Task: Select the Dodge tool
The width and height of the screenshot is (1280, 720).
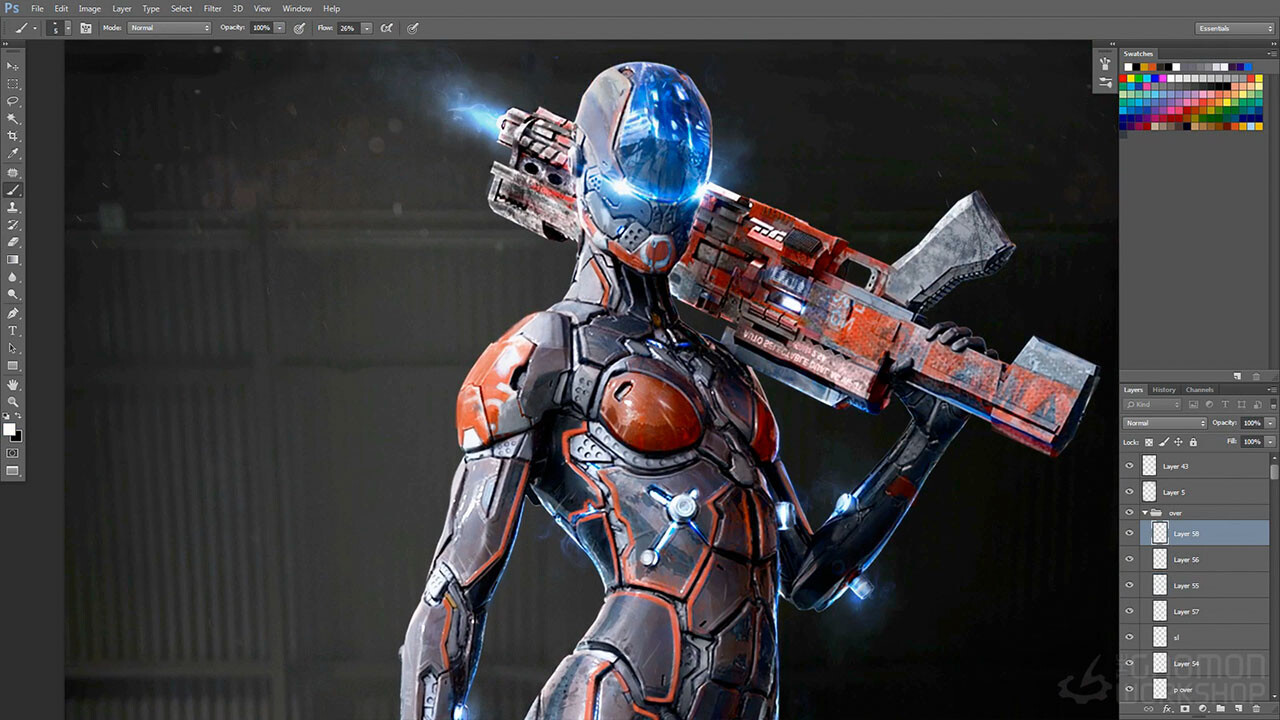Action: [13, 295]
